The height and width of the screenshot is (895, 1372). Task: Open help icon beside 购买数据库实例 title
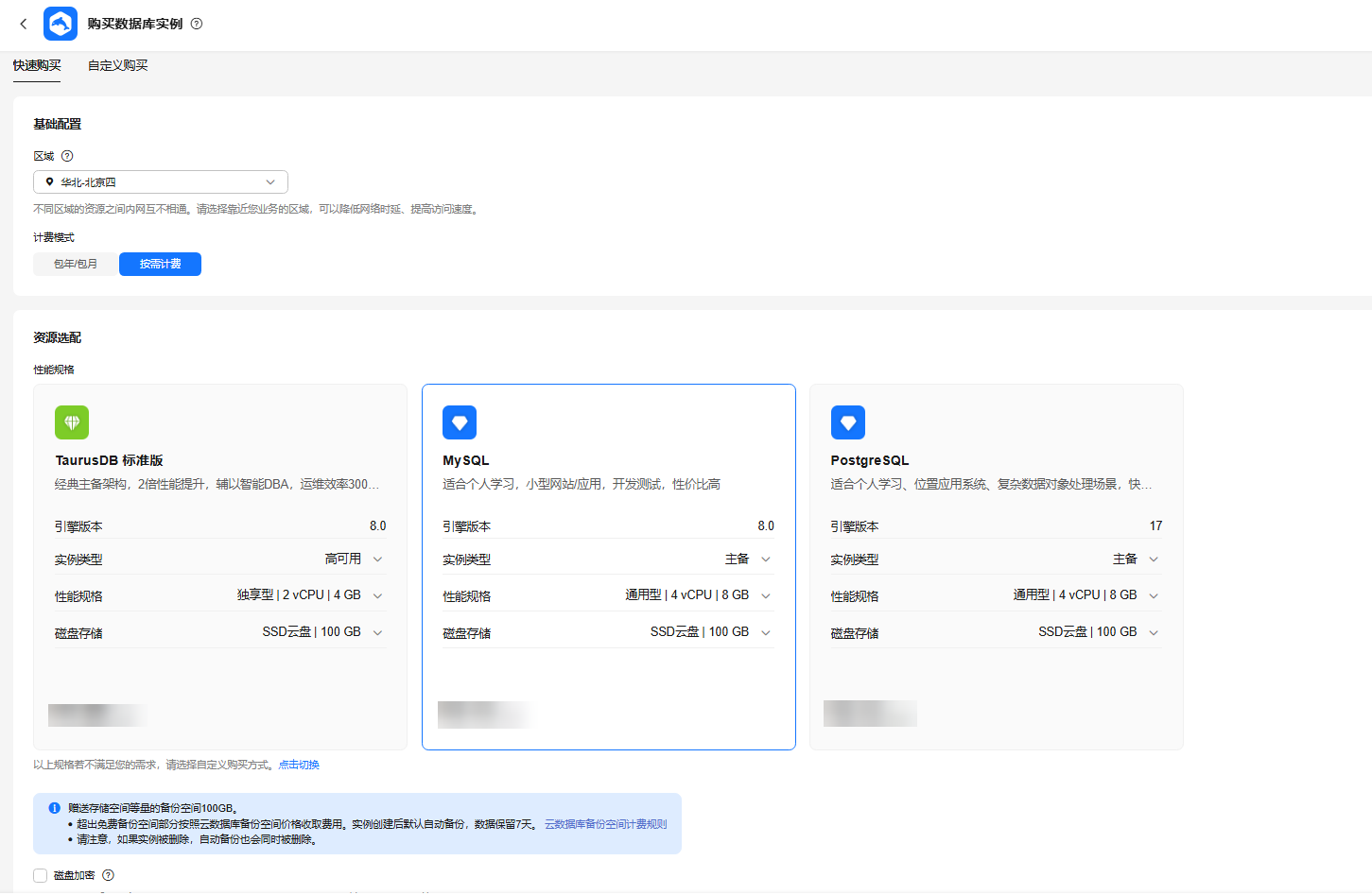pos(197,24)
